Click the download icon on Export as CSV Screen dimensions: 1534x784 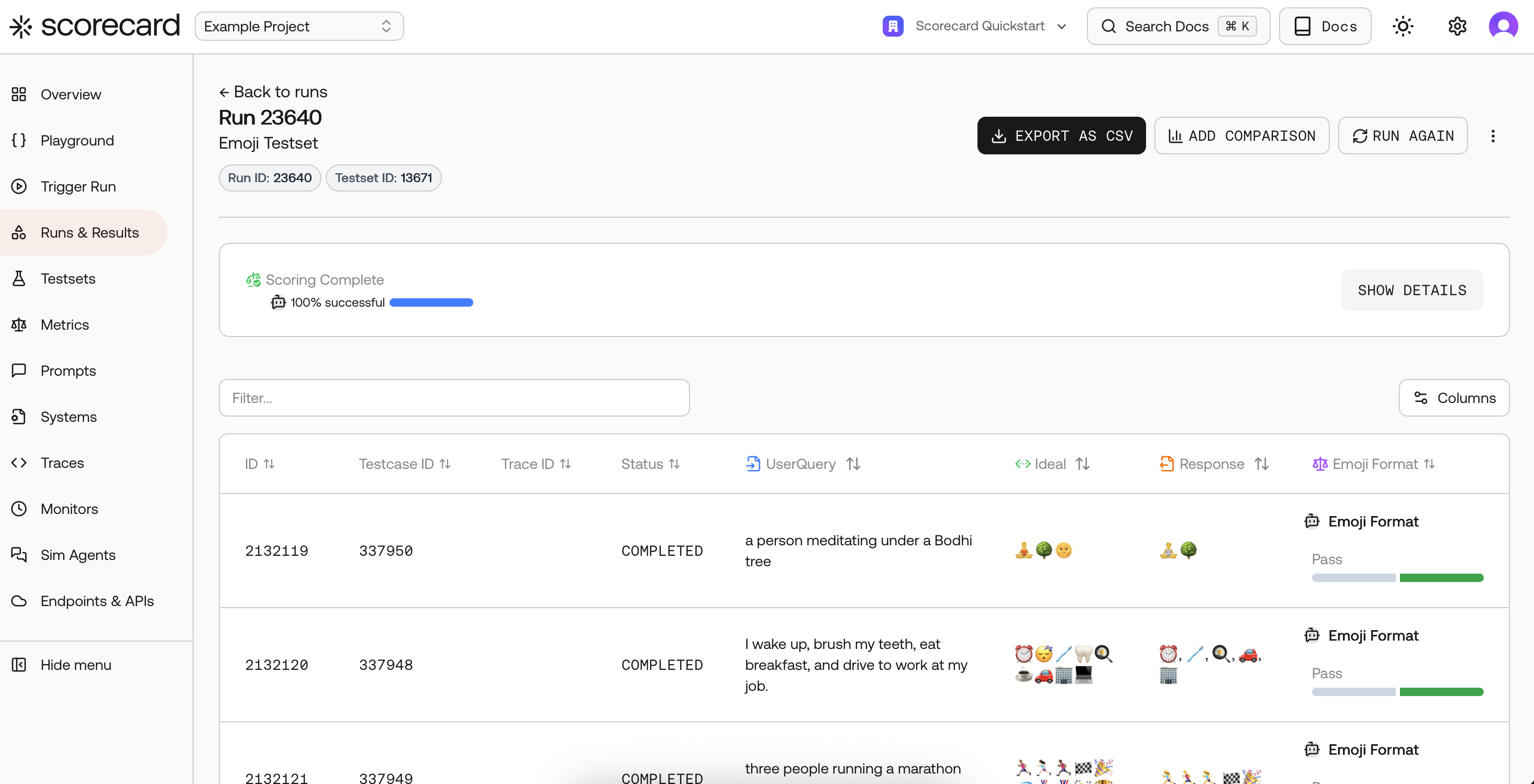pyautogui.click(x=998, y=136)
